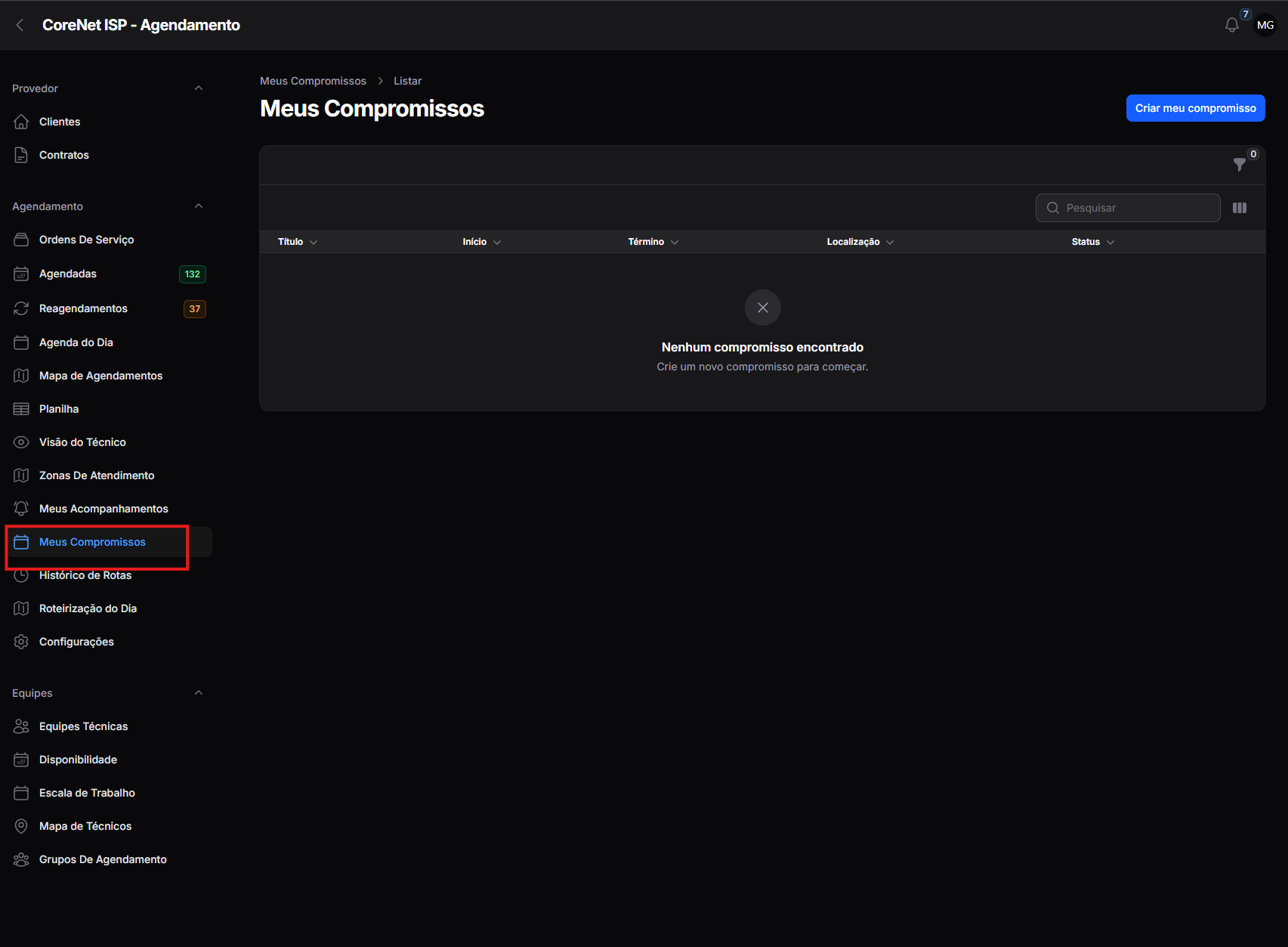The width and height of the screenshot is (1288, 947).
Task: Focus the Pesquisar search field
Action: point(1128,208)
